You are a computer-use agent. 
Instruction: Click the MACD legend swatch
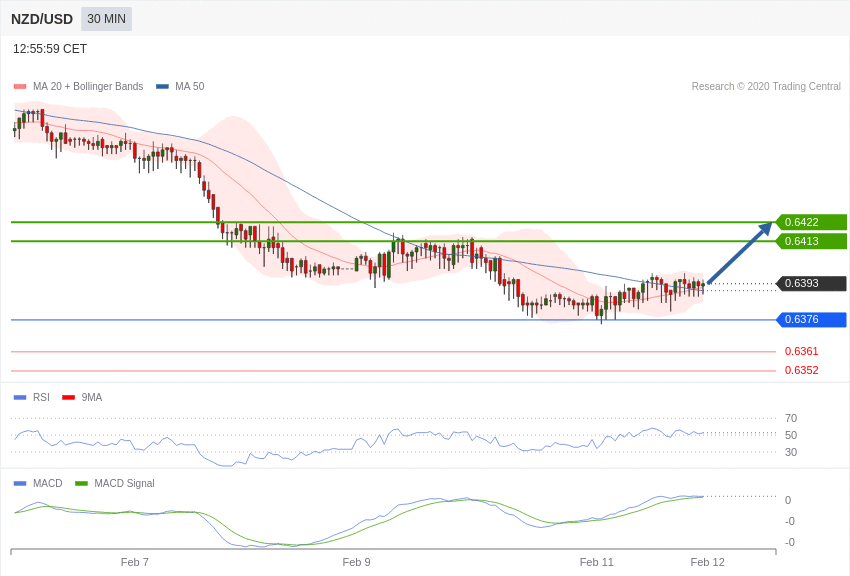pyautogui.click(x=20, y=483)
